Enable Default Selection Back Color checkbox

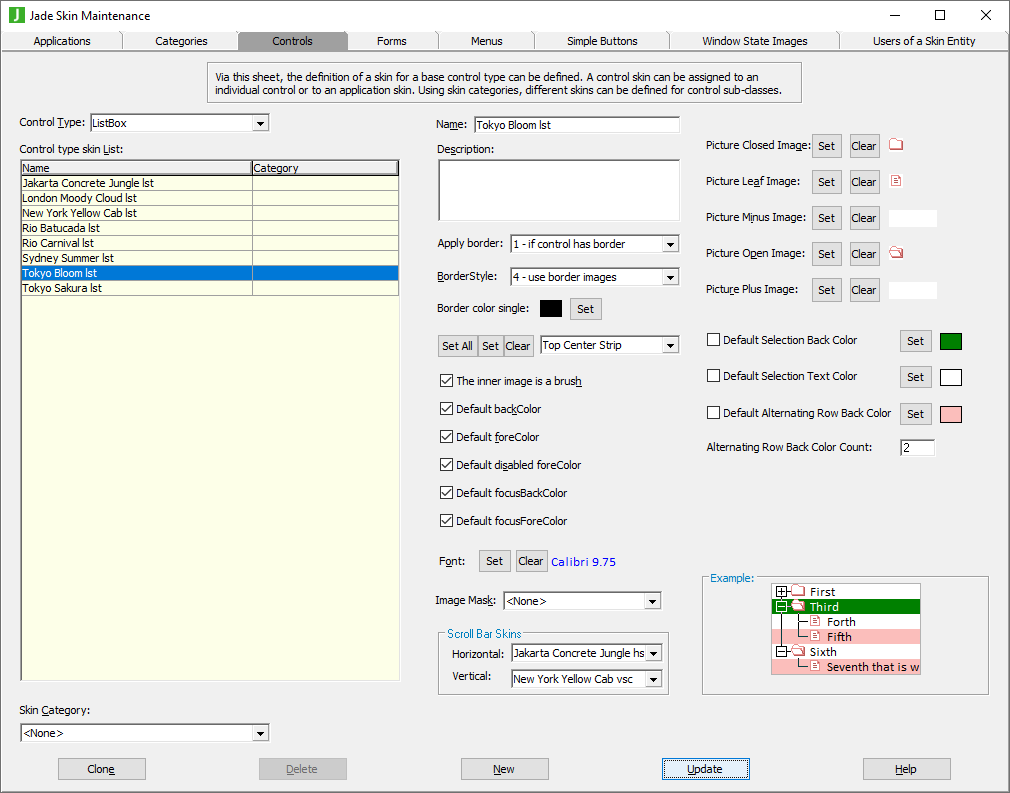click(713, 340)
